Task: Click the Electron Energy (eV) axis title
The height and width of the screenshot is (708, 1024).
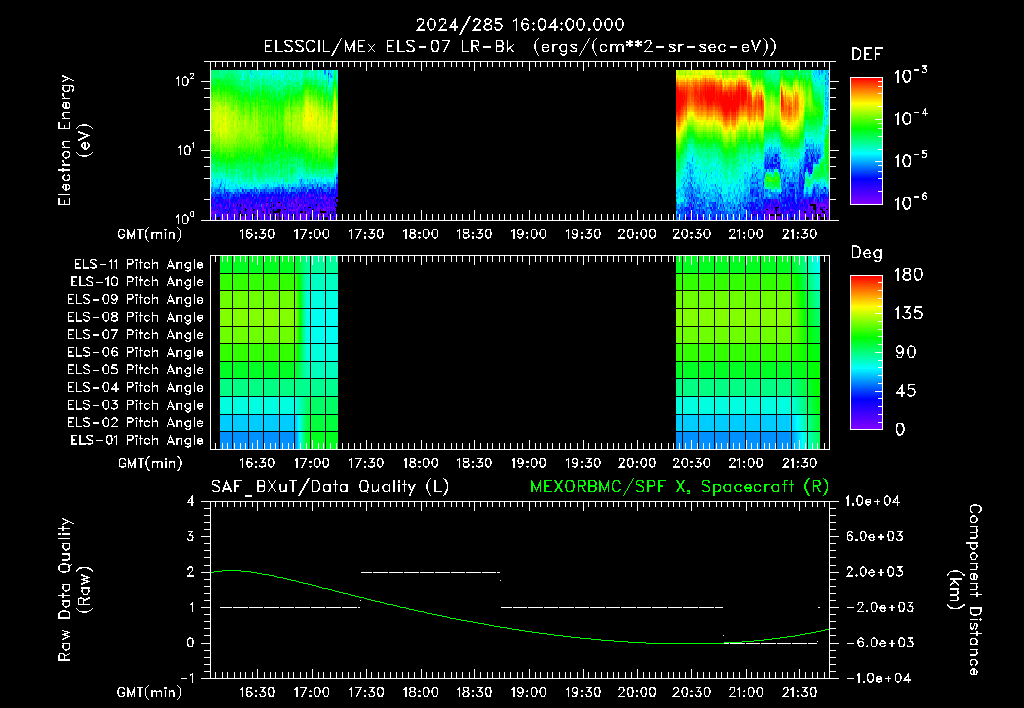Action: pyautogui.click(x=74, y=140)
